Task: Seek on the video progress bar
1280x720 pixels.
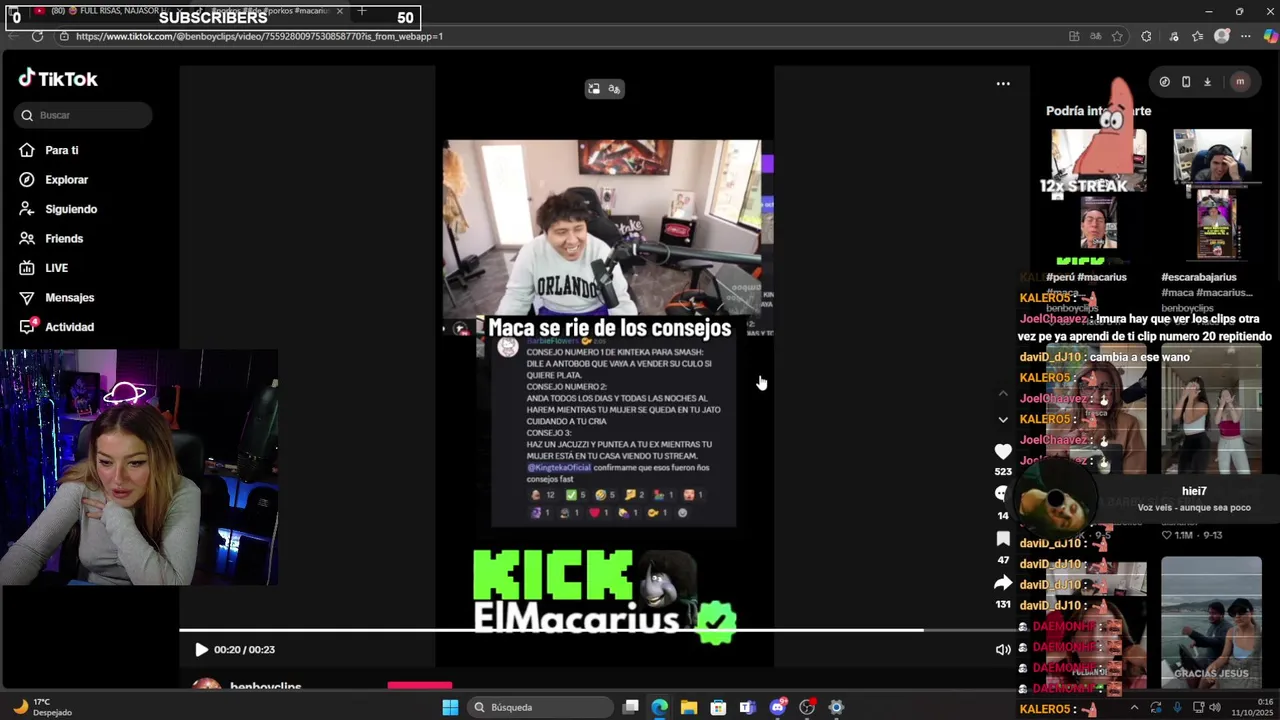Action: 597,630
